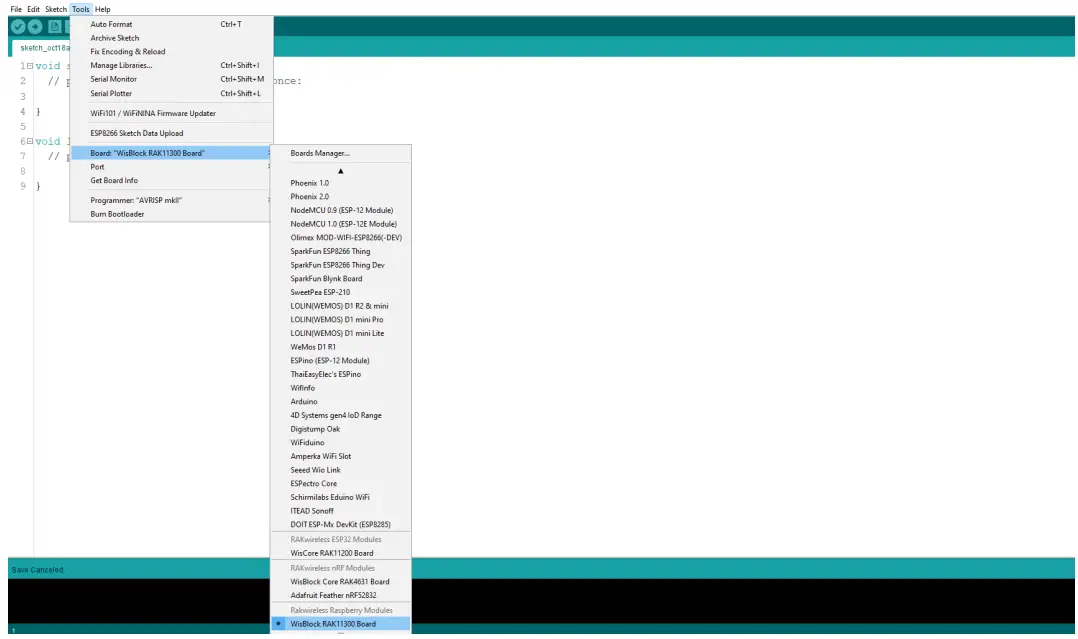This screenshot has height=639, width=1078.
Task: Click the Upload arrow toolbar icon
Action: tap(35, 27)
